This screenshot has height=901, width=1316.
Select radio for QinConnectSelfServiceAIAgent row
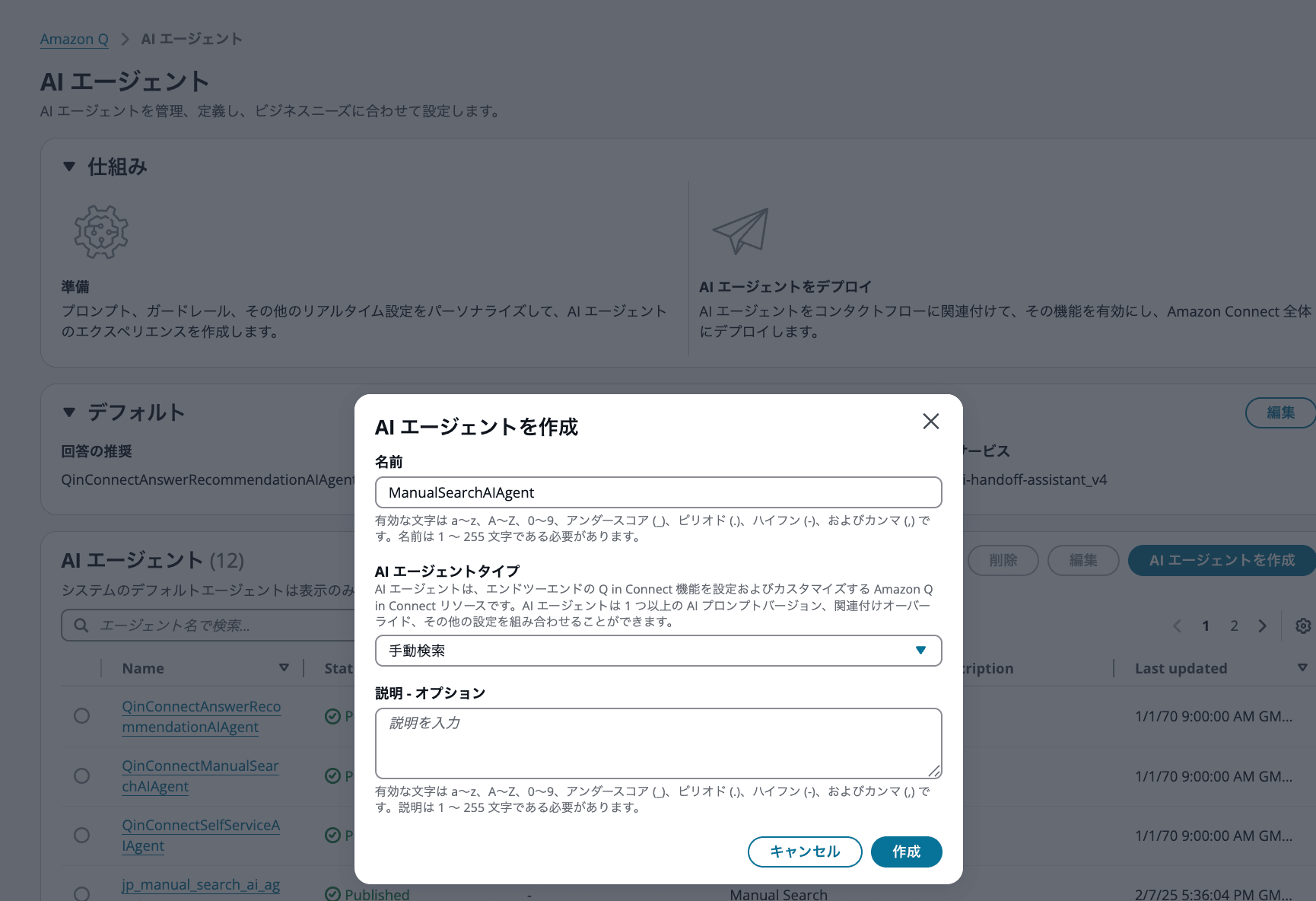[x=81, y=835]
